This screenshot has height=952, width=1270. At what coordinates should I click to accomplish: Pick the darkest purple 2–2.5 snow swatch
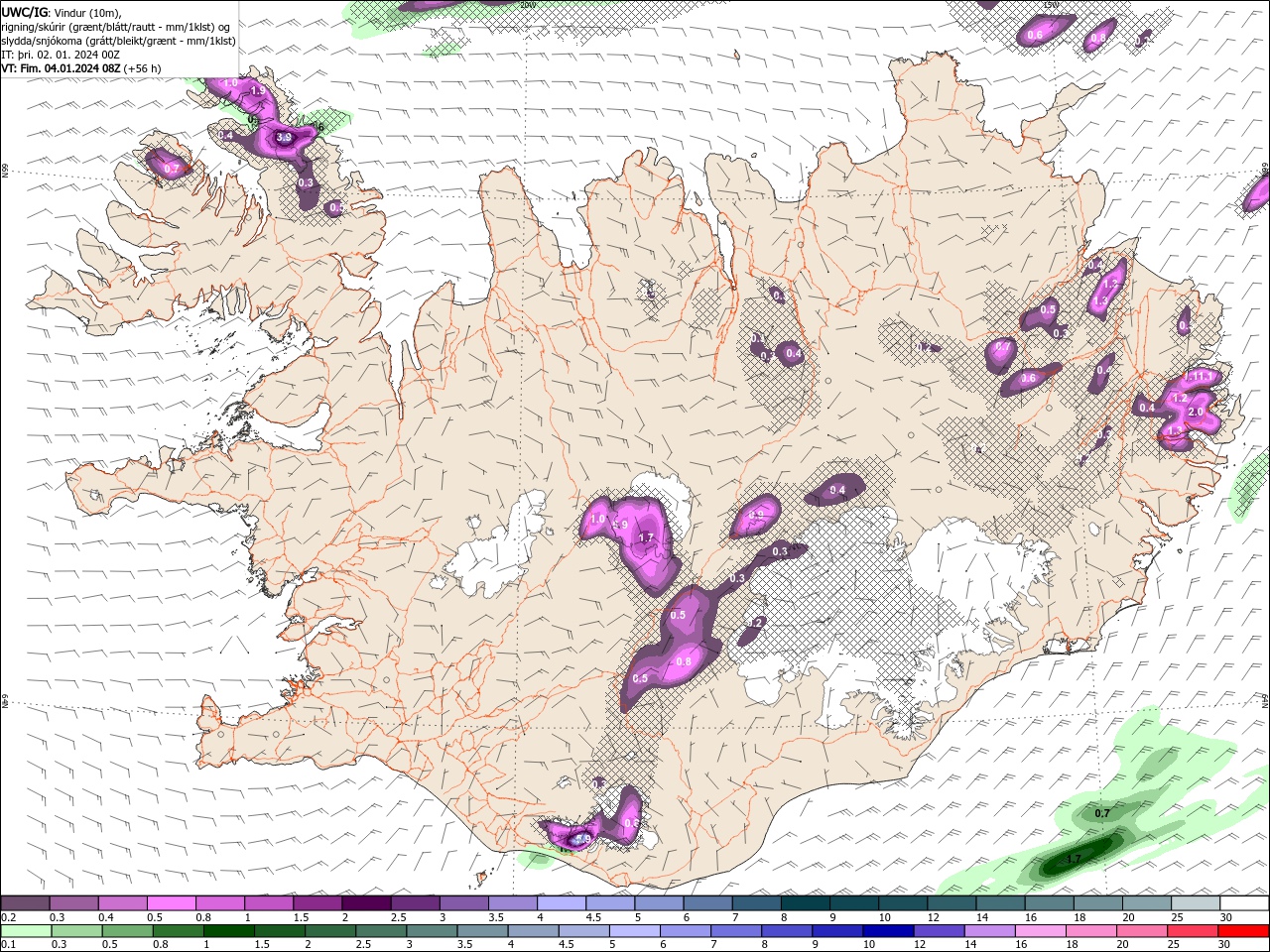pyautogui.click(x=366, y=903)
